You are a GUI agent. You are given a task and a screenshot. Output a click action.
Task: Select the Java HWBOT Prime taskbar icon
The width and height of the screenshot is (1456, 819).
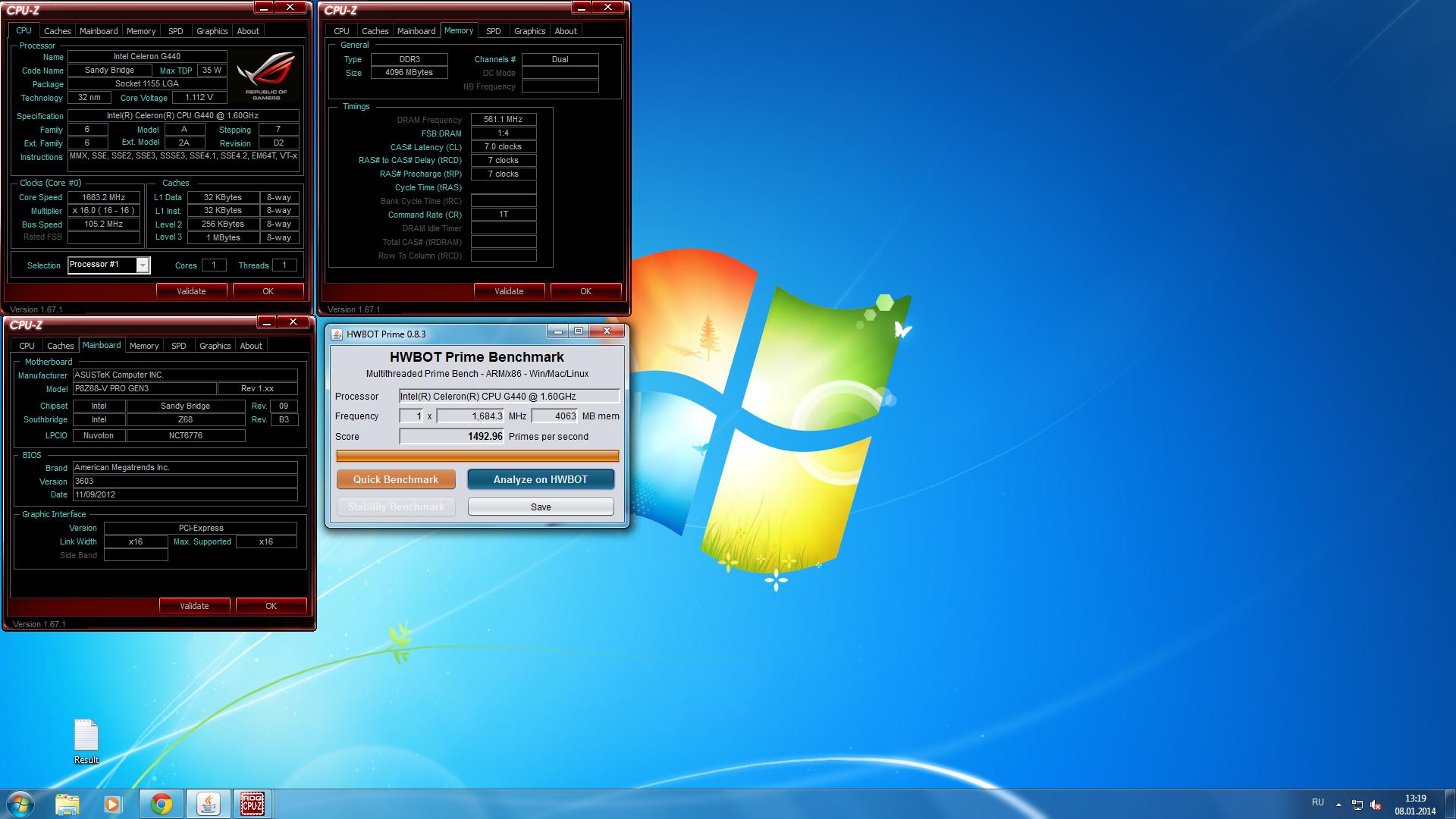click(x=208, y=804)
